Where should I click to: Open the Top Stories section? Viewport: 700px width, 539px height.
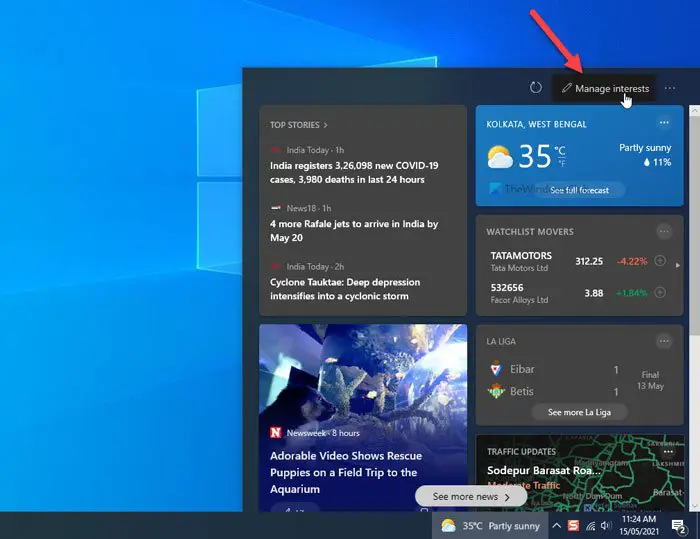point(299,125)
